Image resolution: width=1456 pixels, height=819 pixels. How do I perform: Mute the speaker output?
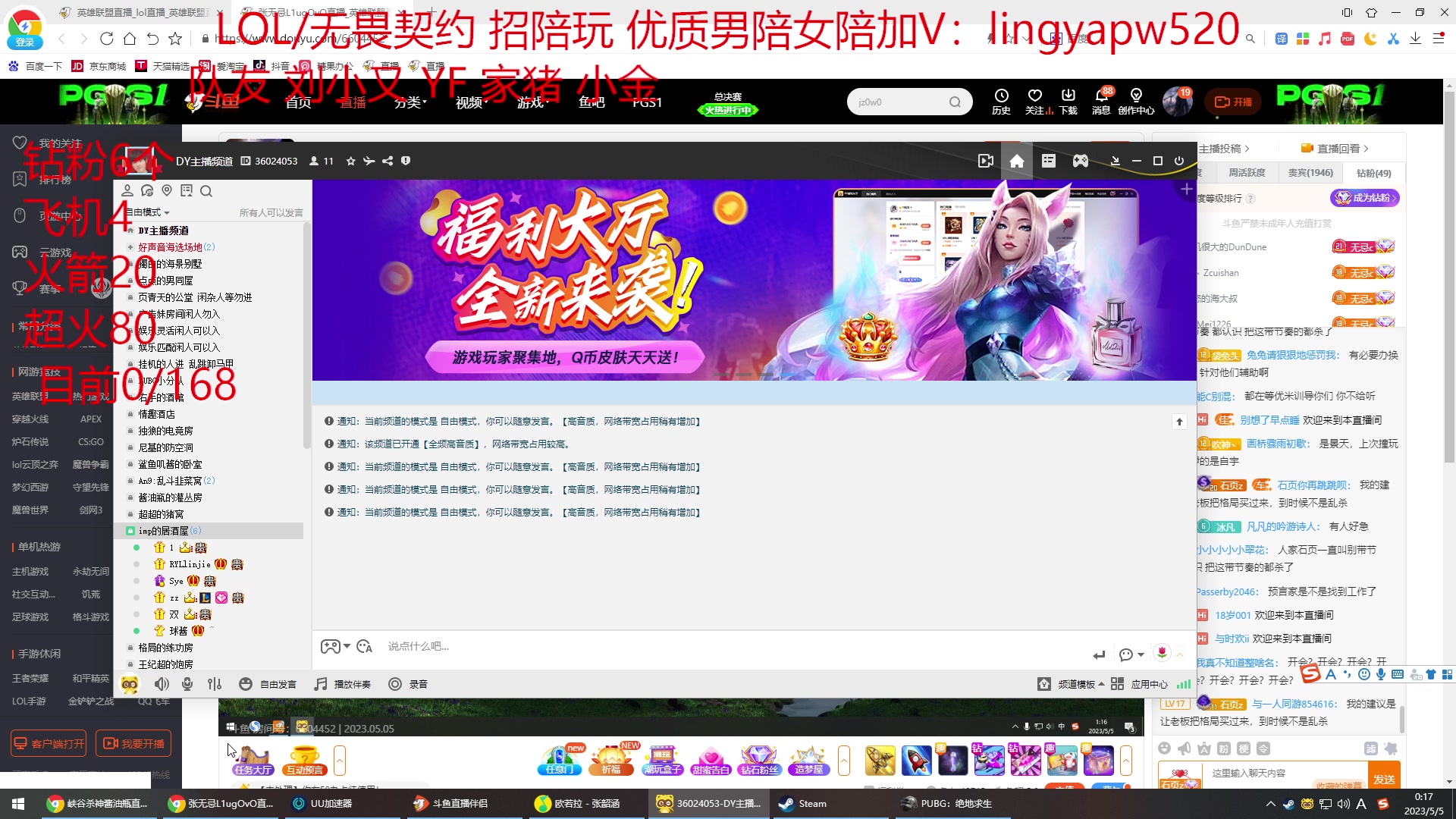(162, 684)
